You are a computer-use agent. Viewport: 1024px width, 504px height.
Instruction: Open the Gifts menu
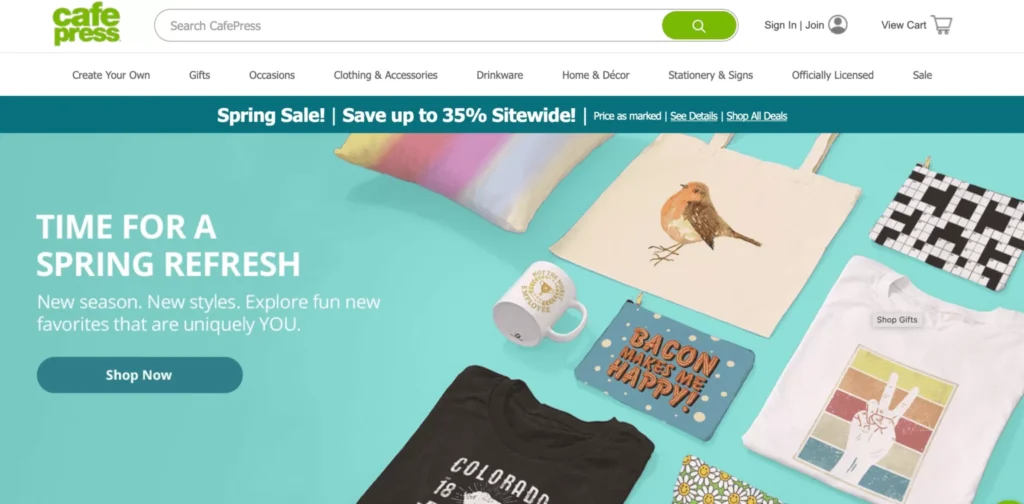199,75
